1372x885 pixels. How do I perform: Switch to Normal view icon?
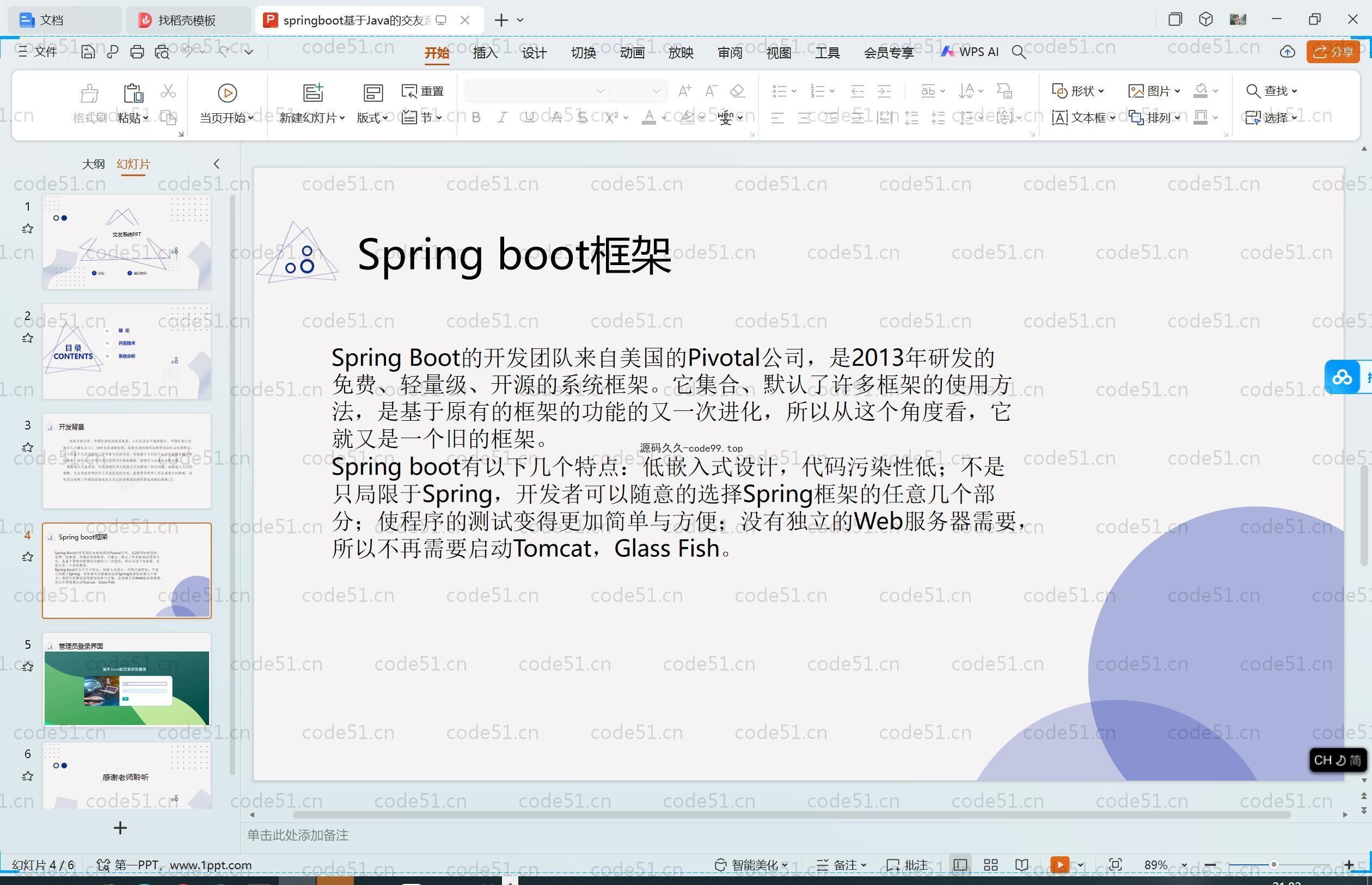tap(960, 865)
